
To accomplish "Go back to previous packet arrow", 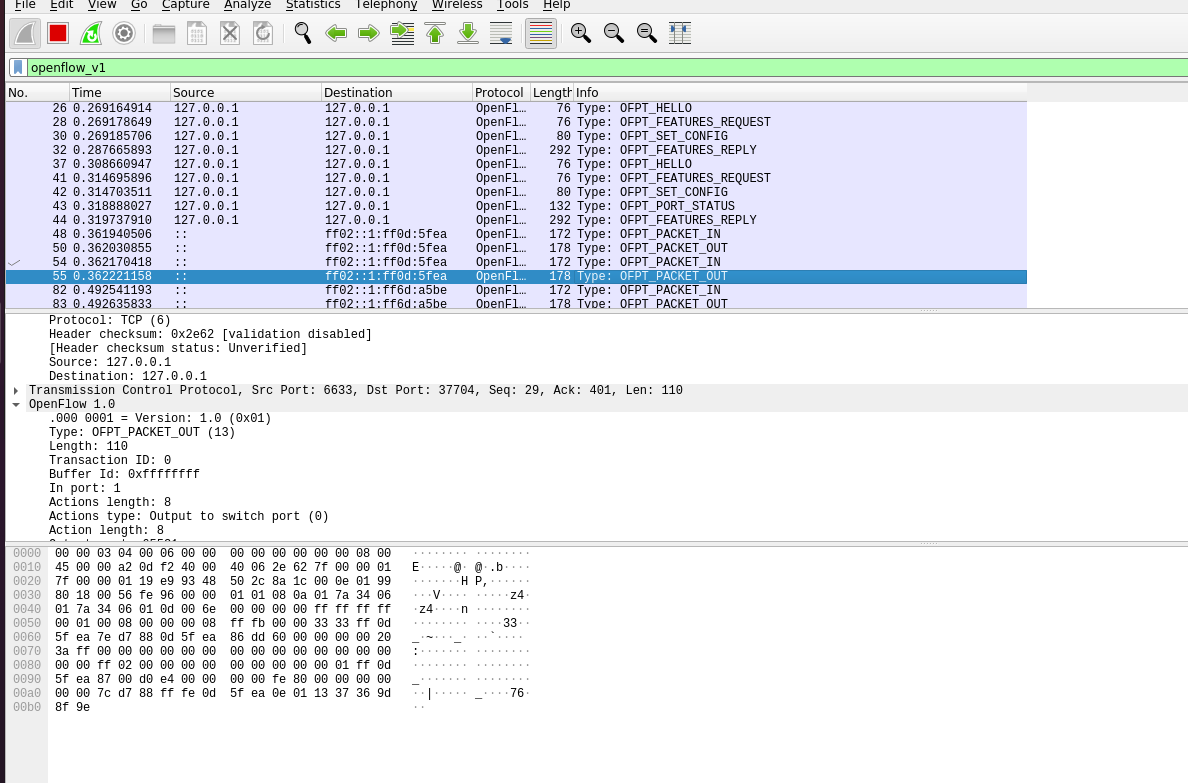I will point(336,33).
